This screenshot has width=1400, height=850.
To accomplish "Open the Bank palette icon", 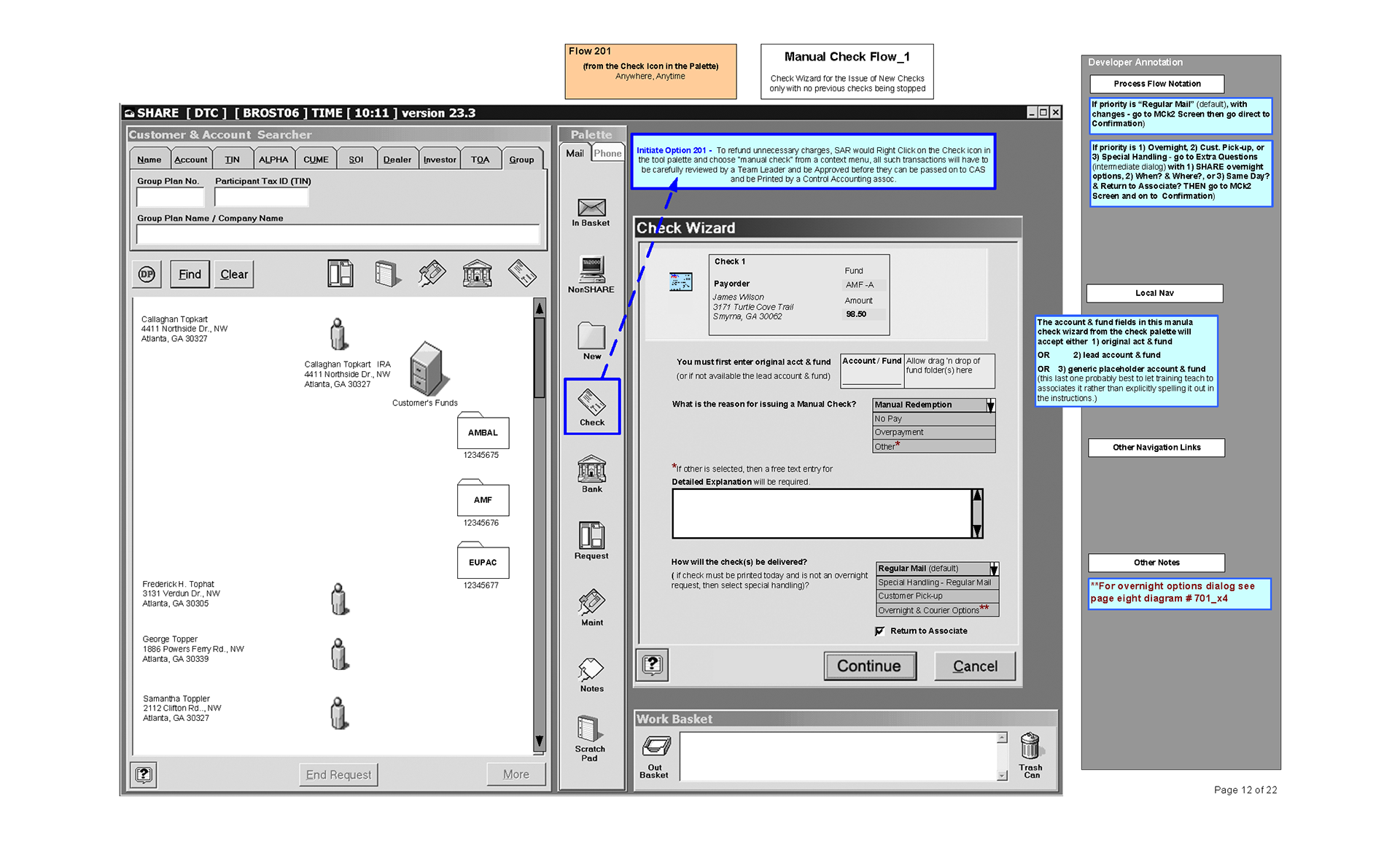I will click(591, 471).
